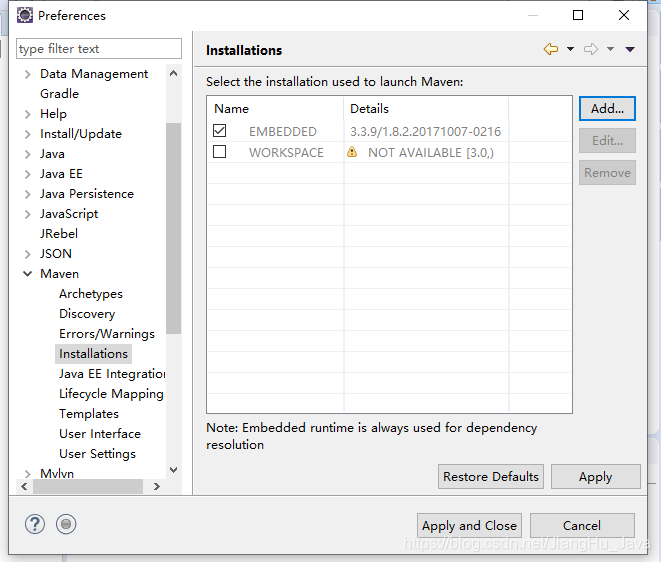Click the Add... button

(607, 109)
